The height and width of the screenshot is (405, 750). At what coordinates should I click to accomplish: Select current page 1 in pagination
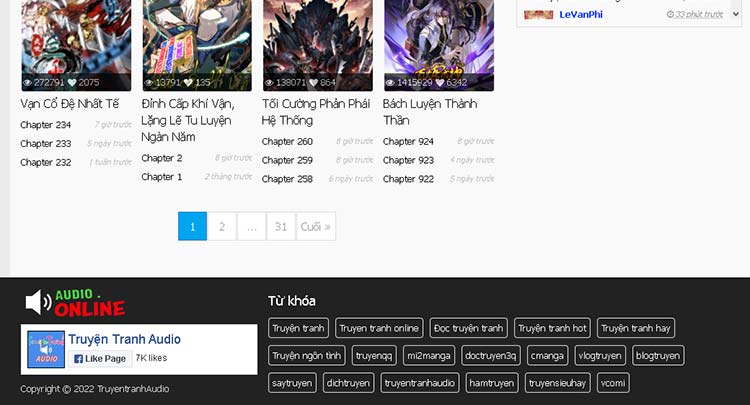192,227
